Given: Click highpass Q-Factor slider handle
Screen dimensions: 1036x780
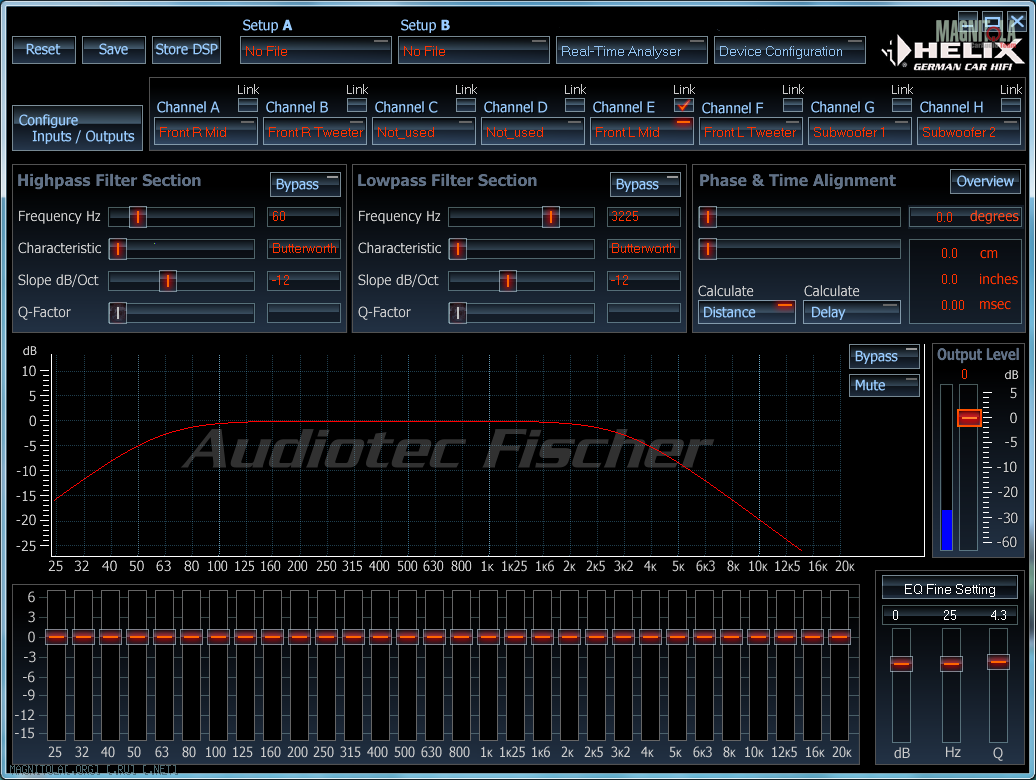Looking at the screenshot, I should [118, 313].
